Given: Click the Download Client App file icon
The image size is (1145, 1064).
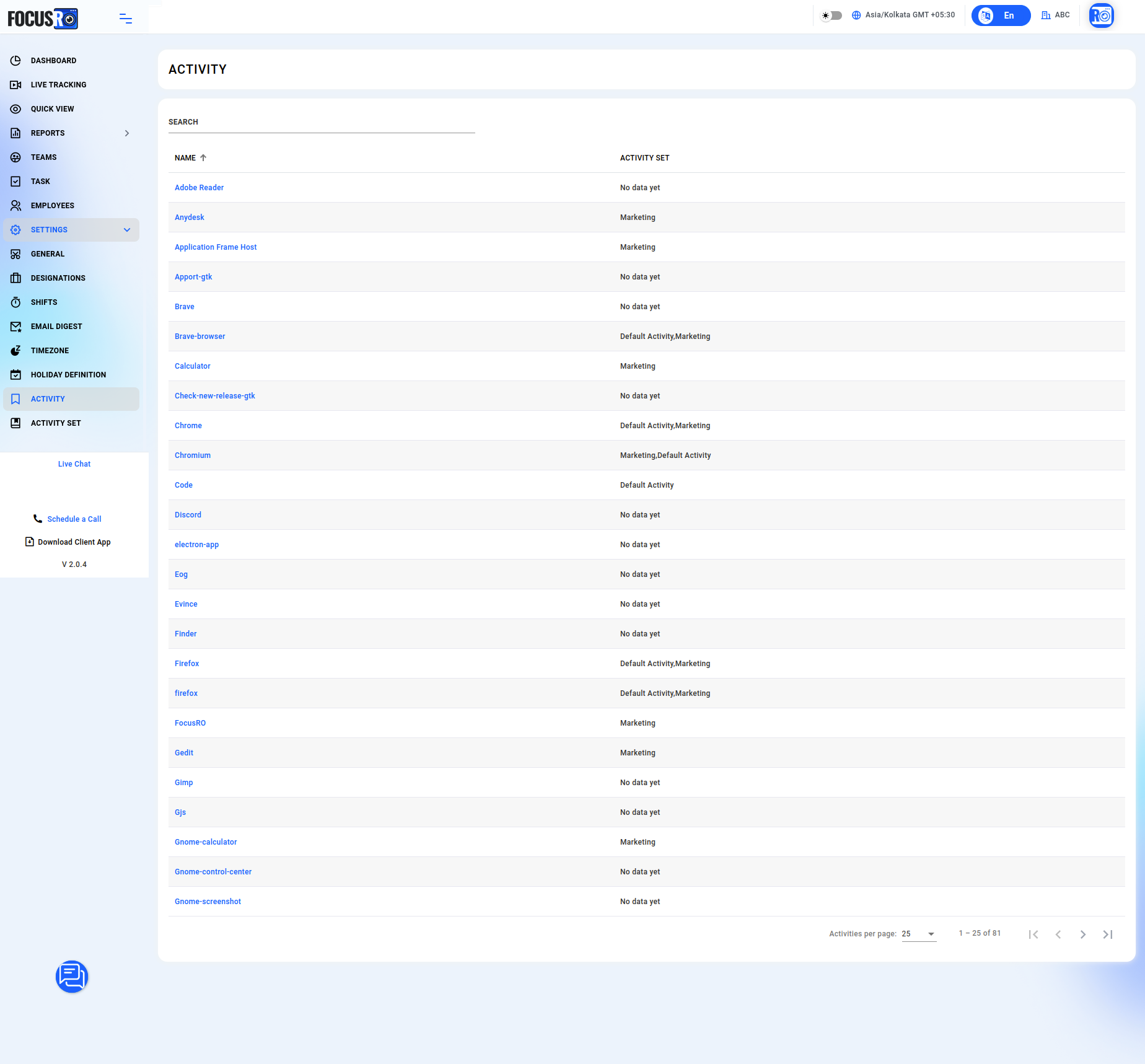Looking at the screenshot, I should pyautogui.click(x=30, y=542).
